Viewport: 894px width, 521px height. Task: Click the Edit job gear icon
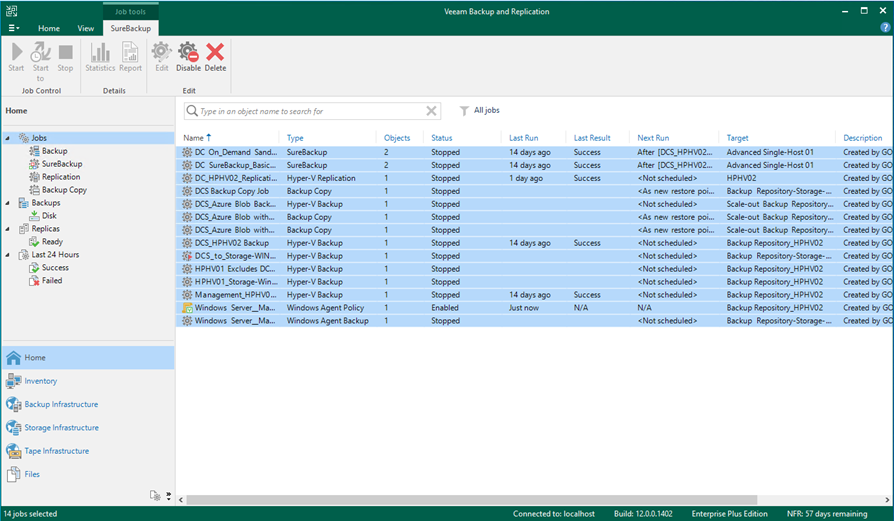161,56
